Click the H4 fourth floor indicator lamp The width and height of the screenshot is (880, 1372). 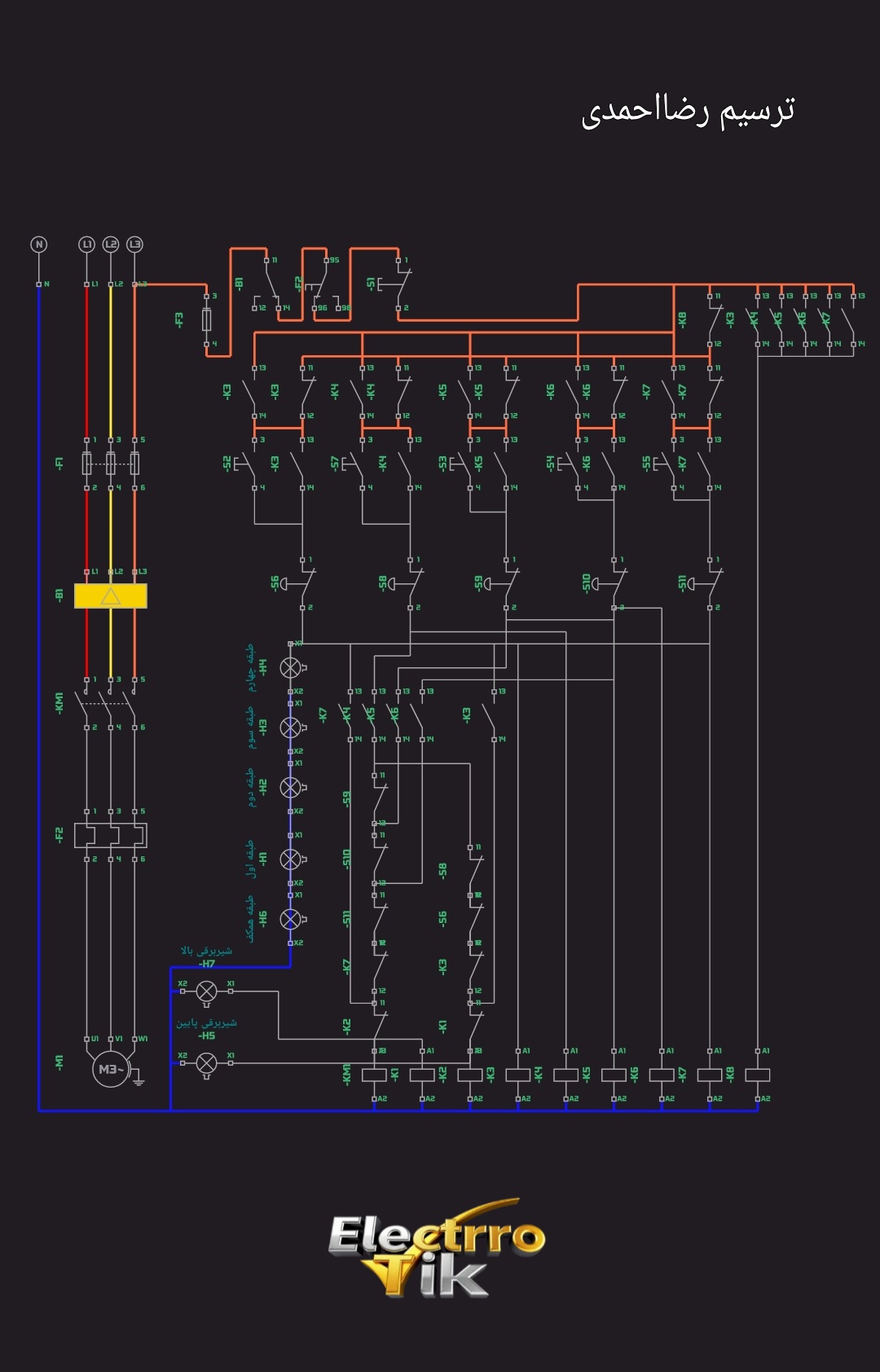[x=290, y=668]
